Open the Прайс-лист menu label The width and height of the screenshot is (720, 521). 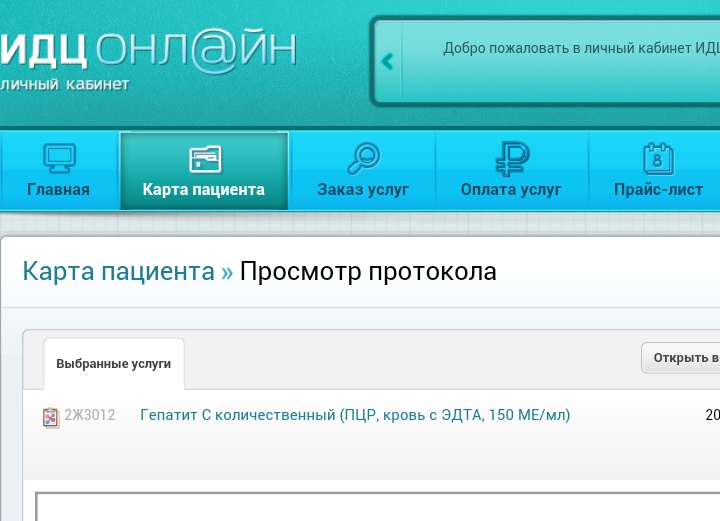point(658,189)
